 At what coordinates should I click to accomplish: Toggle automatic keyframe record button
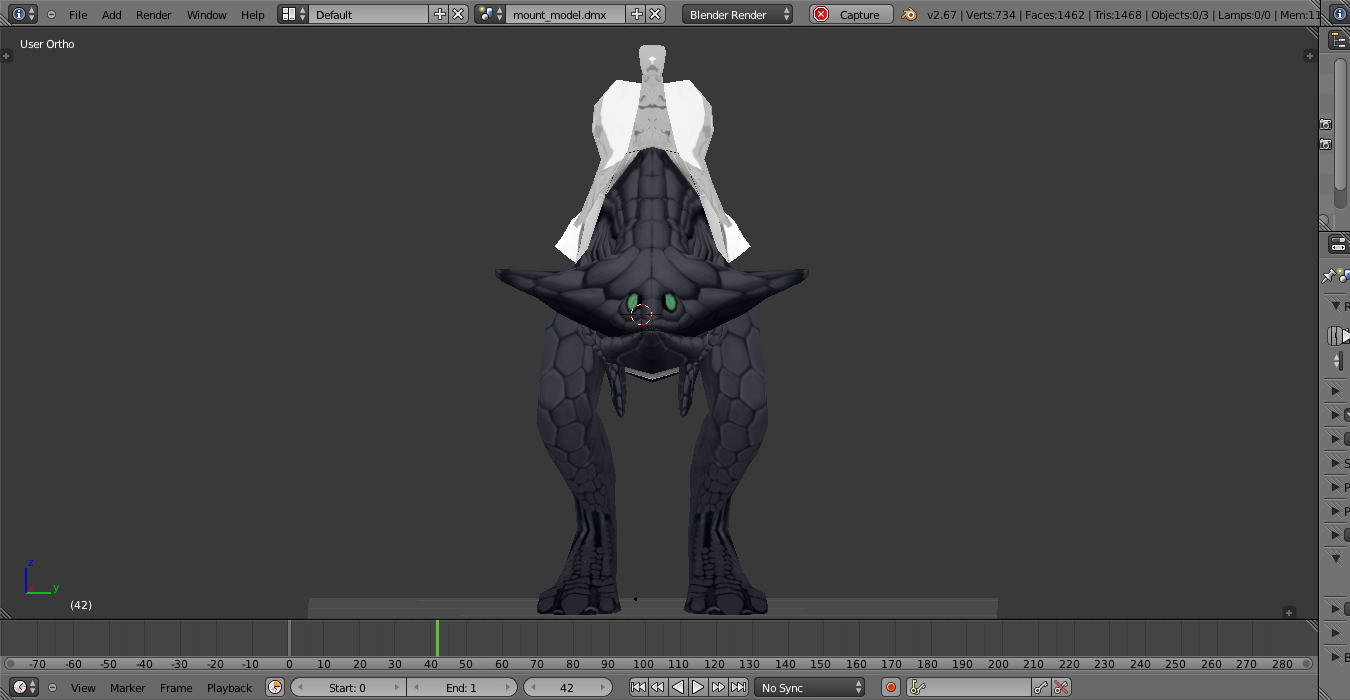point(891,687)
